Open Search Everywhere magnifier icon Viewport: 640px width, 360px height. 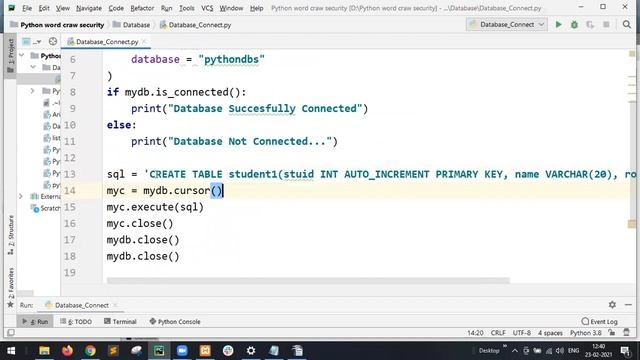(627, 24)
